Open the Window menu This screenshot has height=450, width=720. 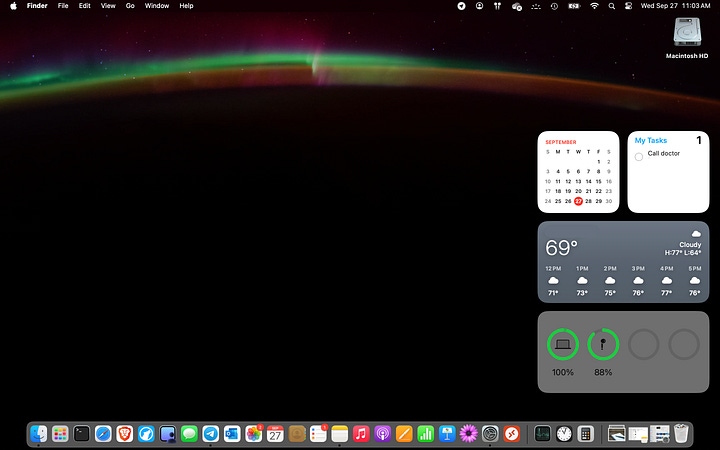click(157, 6)
